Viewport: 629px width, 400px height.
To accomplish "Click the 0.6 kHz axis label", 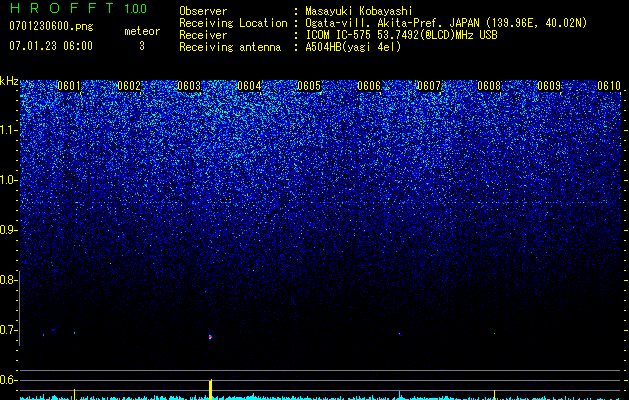I will [8, 380].
